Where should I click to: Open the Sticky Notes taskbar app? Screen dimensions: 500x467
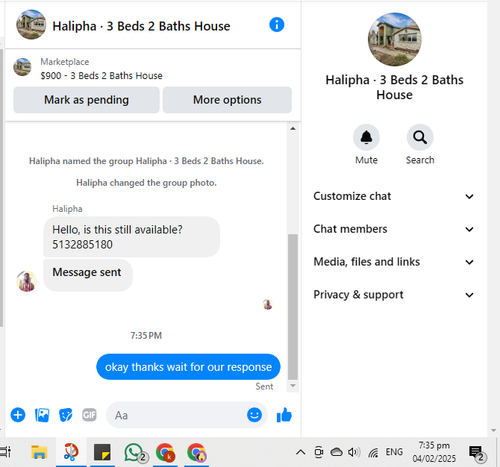tap(102, 452)
